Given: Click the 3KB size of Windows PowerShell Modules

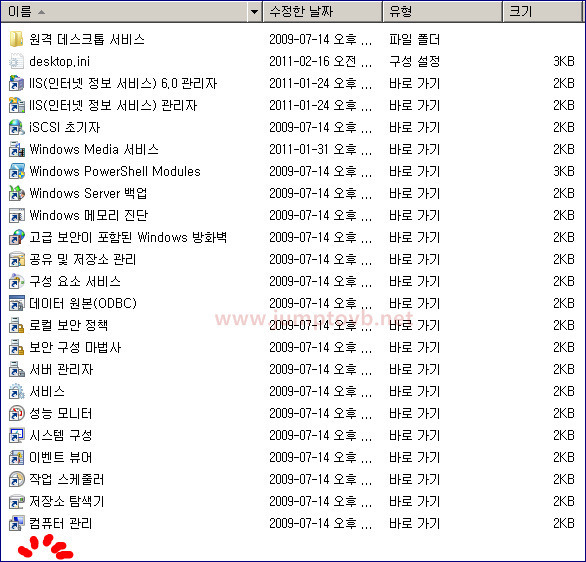Looking at the screenshot, I should [x=564, y=172].
